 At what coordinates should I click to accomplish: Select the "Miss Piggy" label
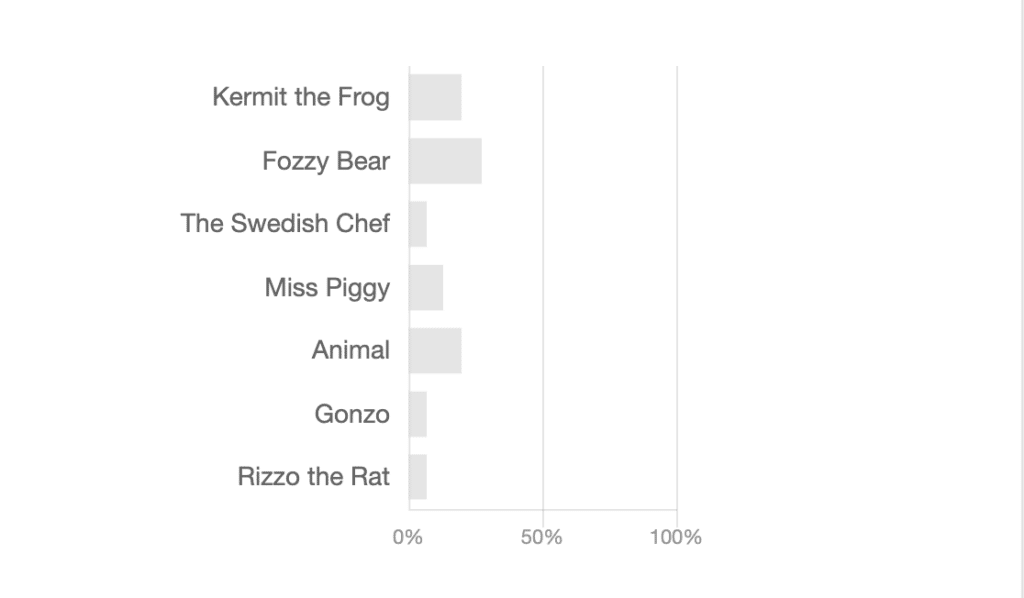(327, 288)
